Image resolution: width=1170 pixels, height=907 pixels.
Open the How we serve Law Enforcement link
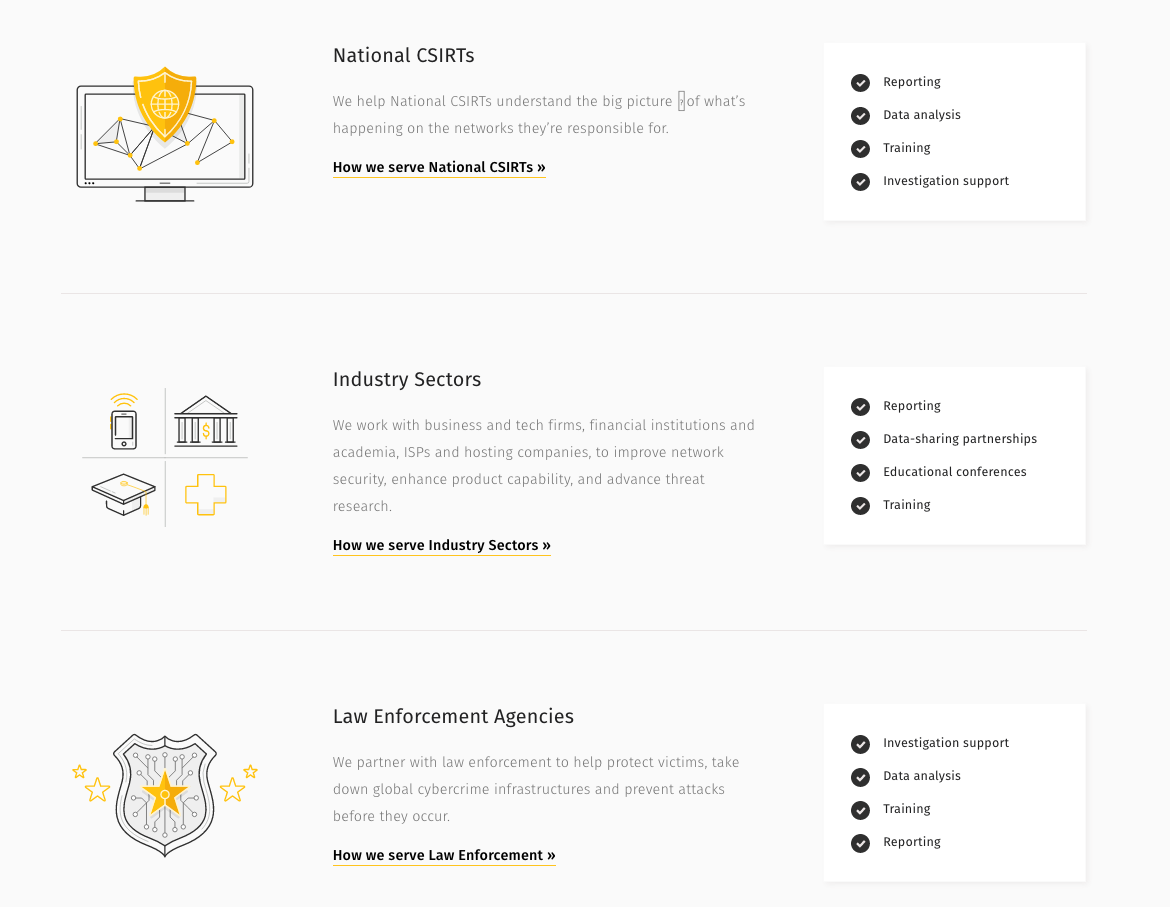(x=444, y=856)
